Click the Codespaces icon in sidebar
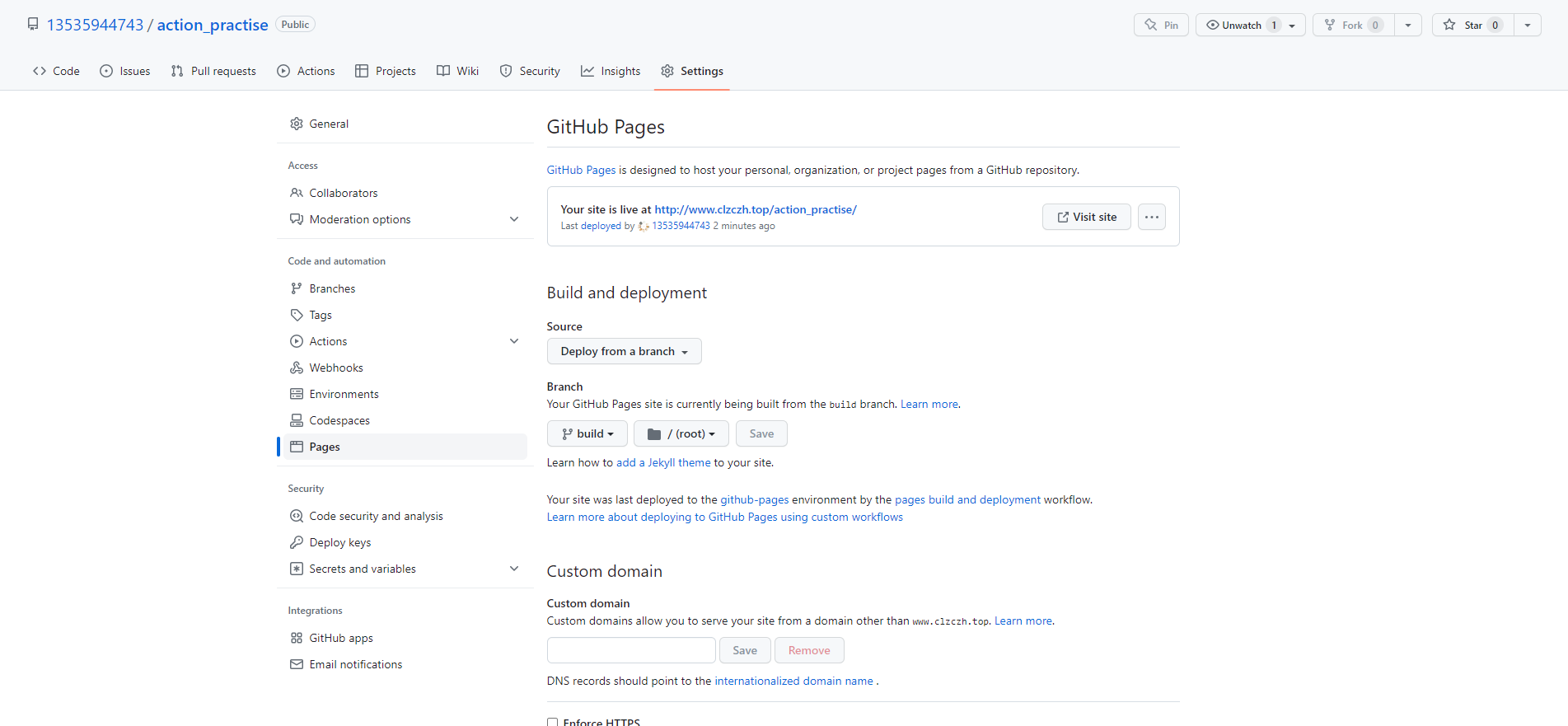 coord(297,420)
